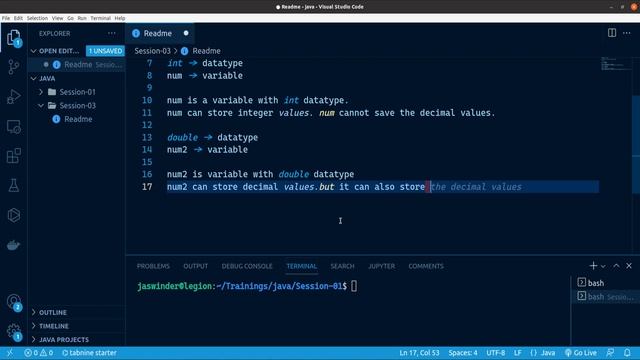The width and height of the screenshot is (640, 360).
Task: Open the Testing flask view
Action: click(13, 185)
